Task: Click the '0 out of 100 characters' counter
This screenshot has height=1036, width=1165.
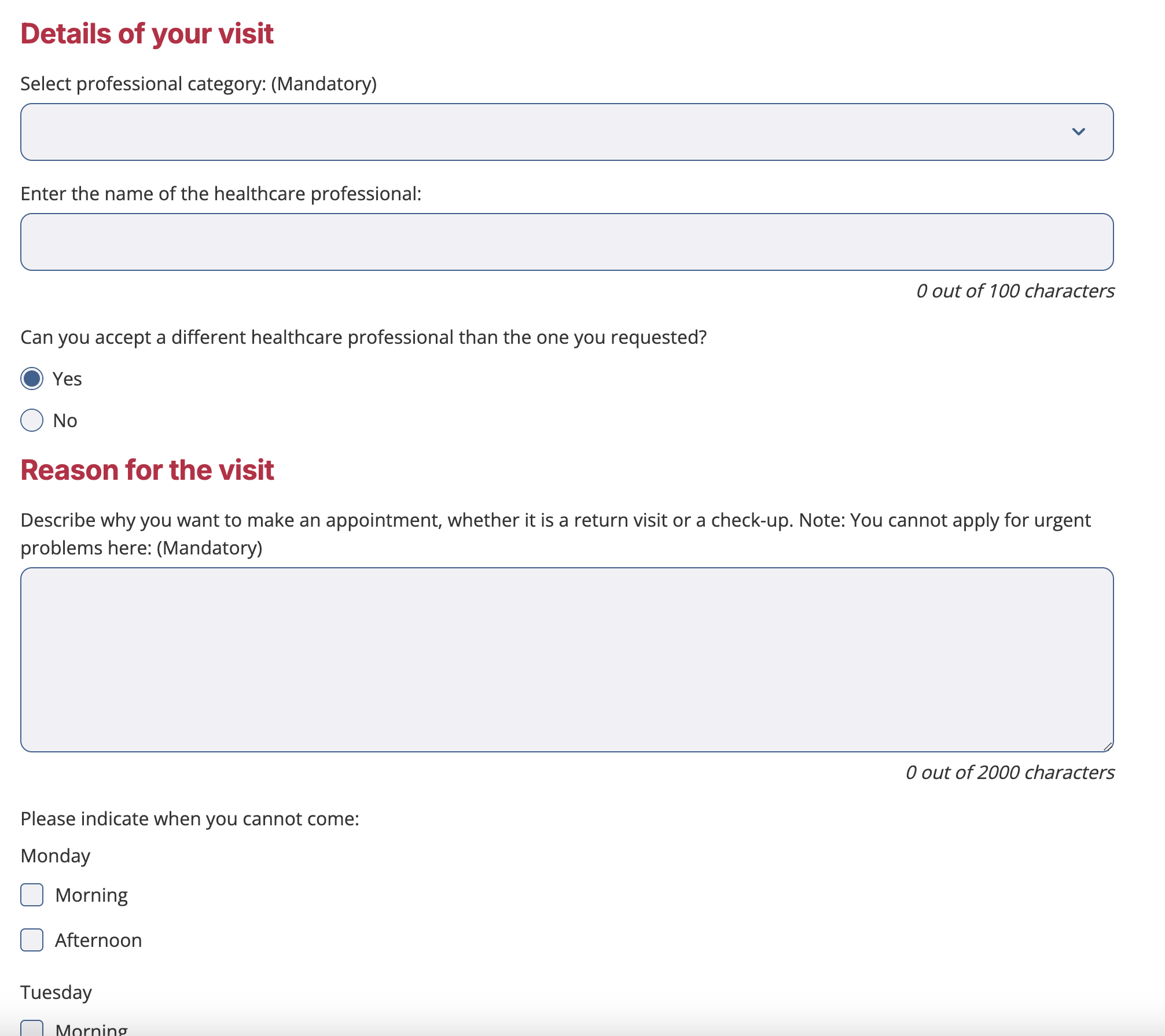Action: coord(1015,291)
